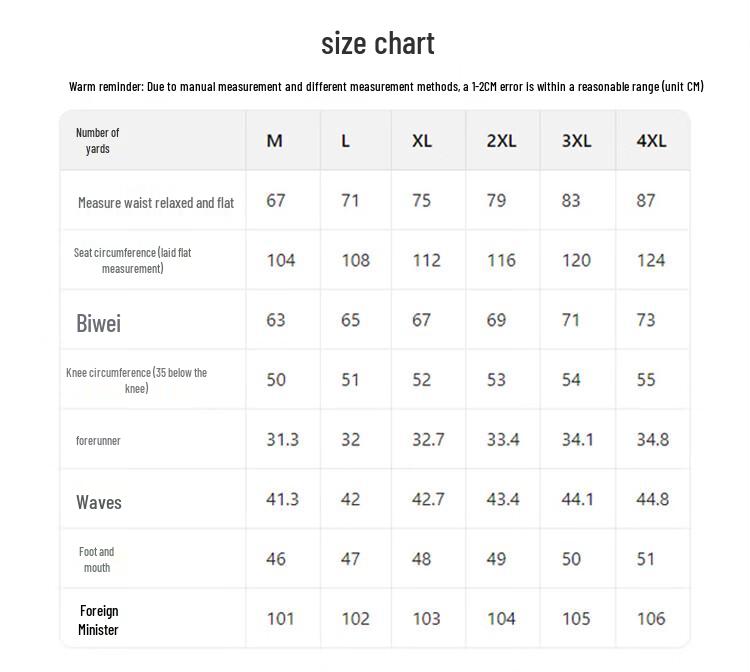750x672 pixels.
Task: Click the 'Waves' row label
Action: pos(99,503)
